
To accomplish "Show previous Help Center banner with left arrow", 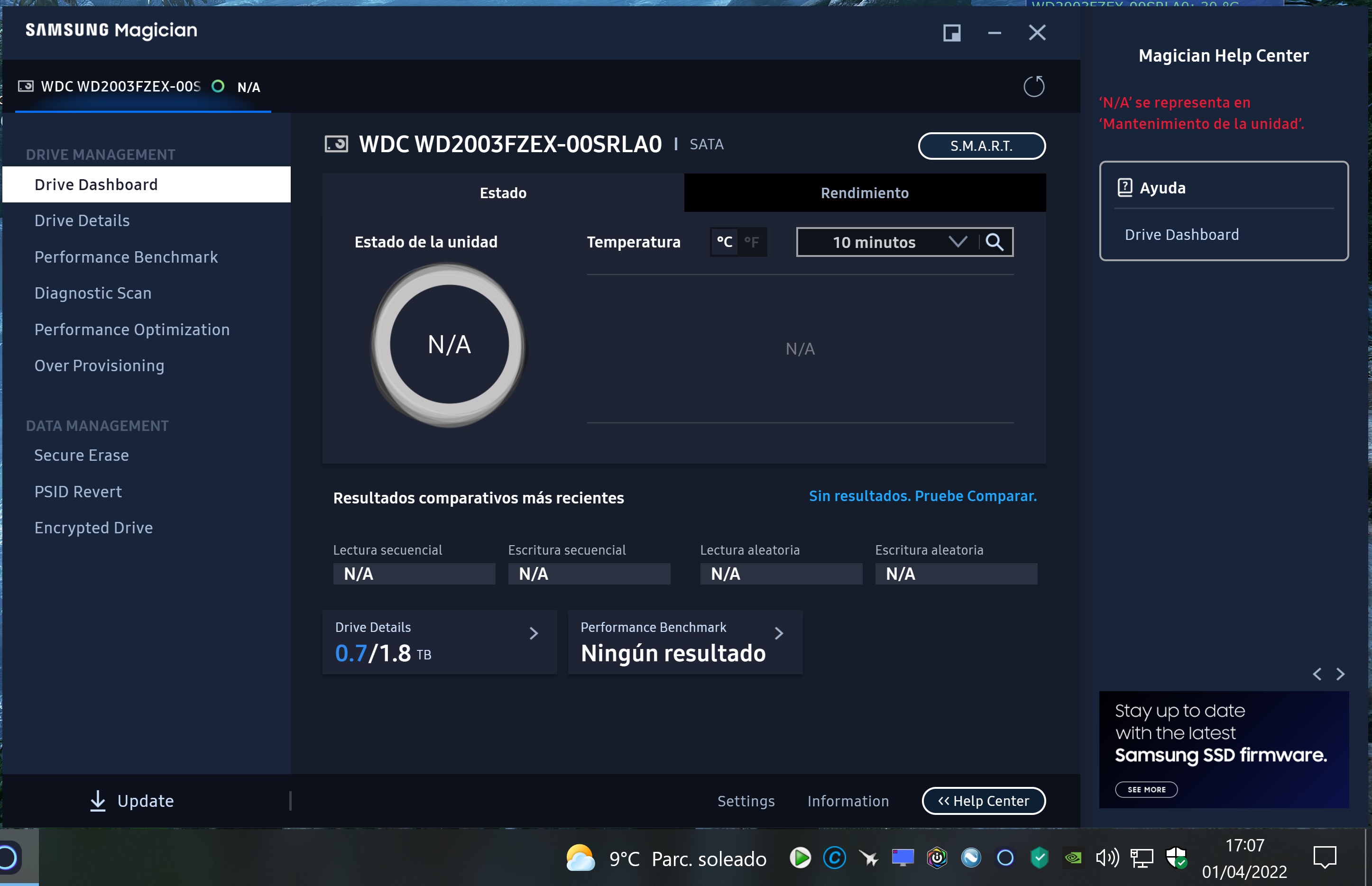I will pyautogui.click(x=1317, y=674).
